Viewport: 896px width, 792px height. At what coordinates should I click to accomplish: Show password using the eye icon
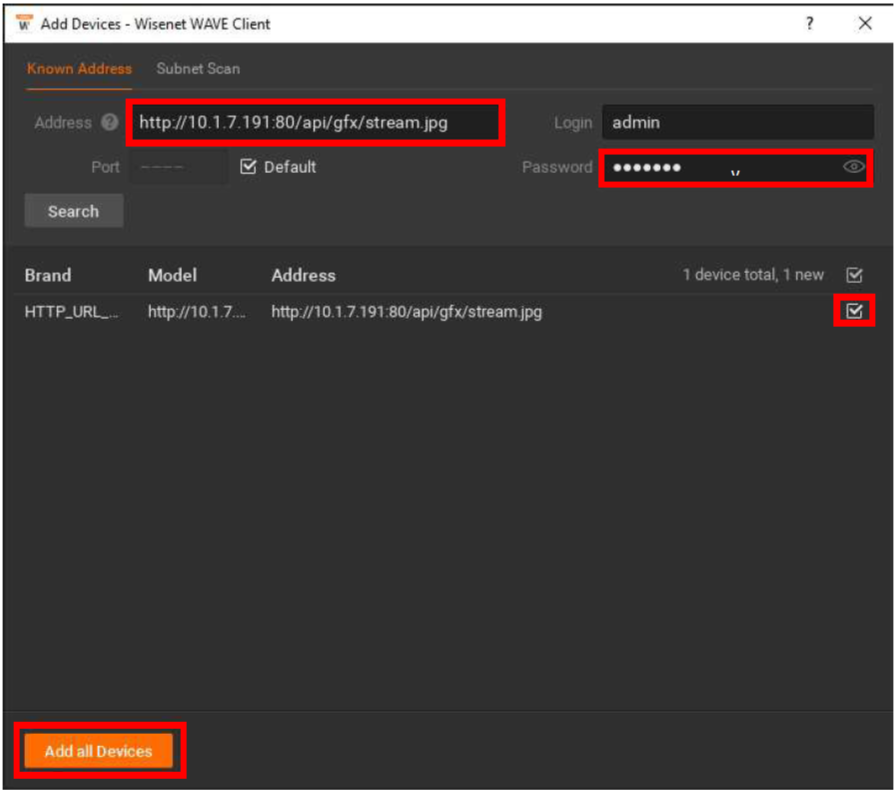click(853, 168)
